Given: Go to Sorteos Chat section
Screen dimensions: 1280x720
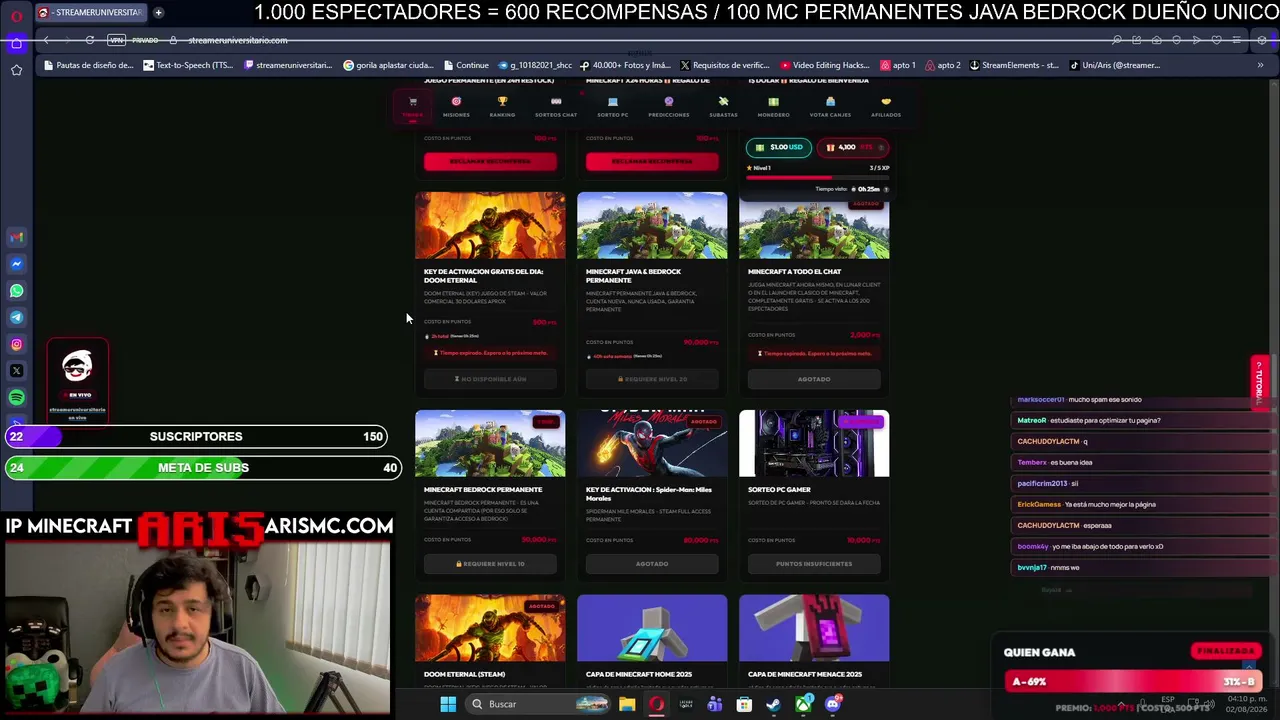Looking at the screenshot, I should tap(556, 106).
